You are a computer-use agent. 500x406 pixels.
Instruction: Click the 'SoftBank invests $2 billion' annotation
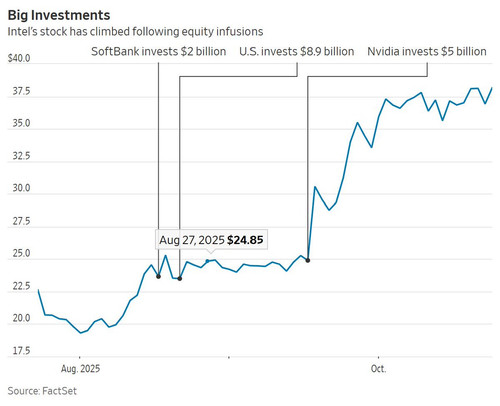(159, 51)
